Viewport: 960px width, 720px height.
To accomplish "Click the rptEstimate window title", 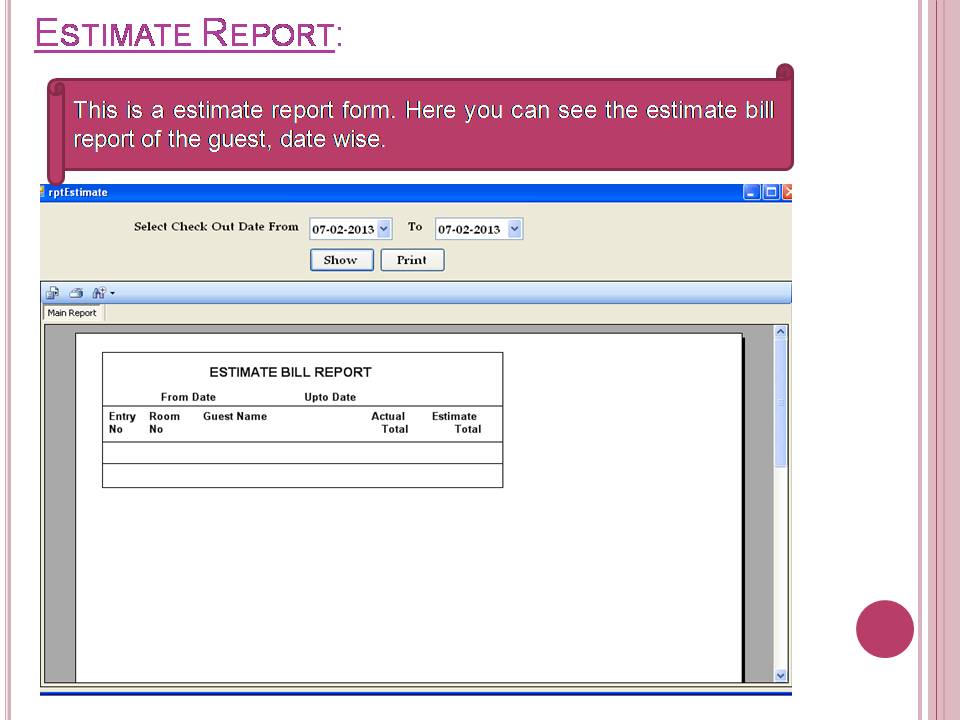I will (x=78, y=192).
